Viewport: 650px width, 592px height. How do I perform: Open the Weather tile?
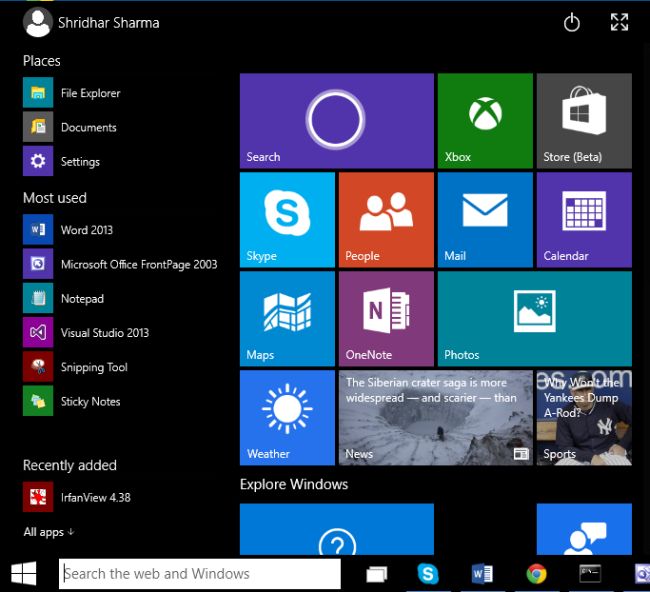pyautogui.click(x=287, y=417)
